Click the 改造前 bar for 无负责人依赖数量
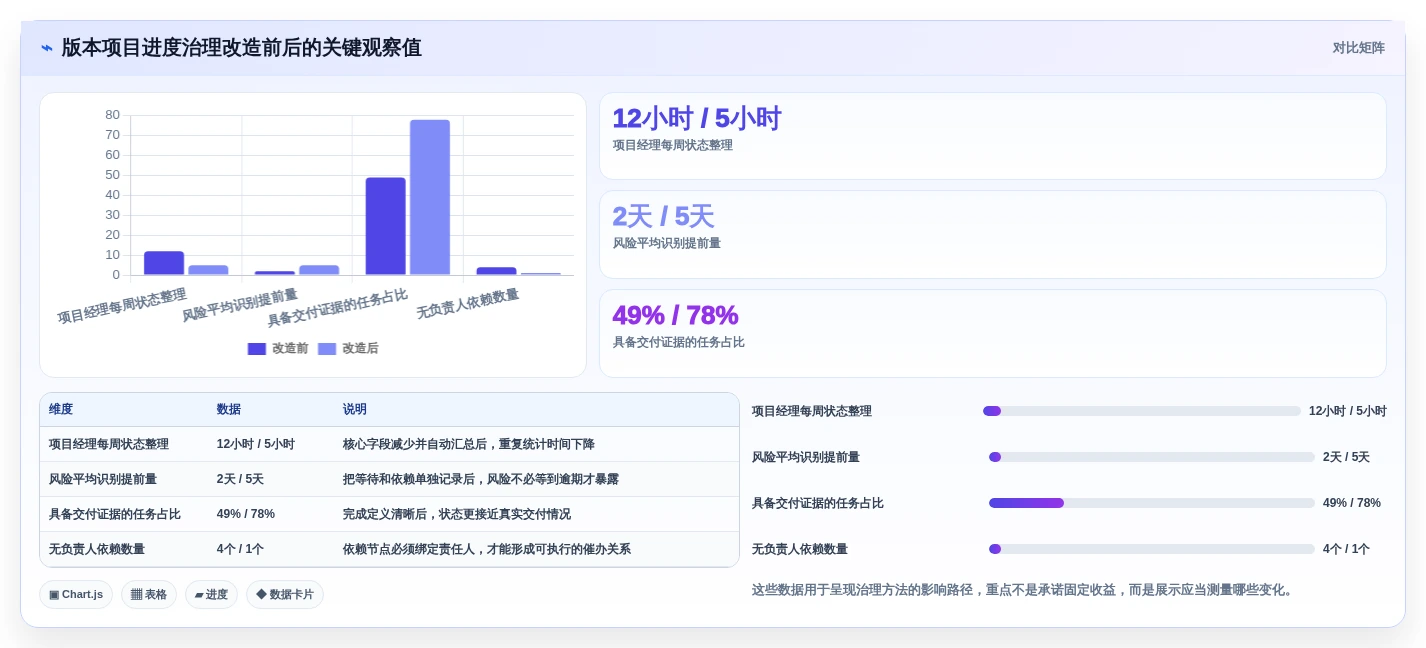This screenshot has width=1426, height=648. click(x=496, y=271)
